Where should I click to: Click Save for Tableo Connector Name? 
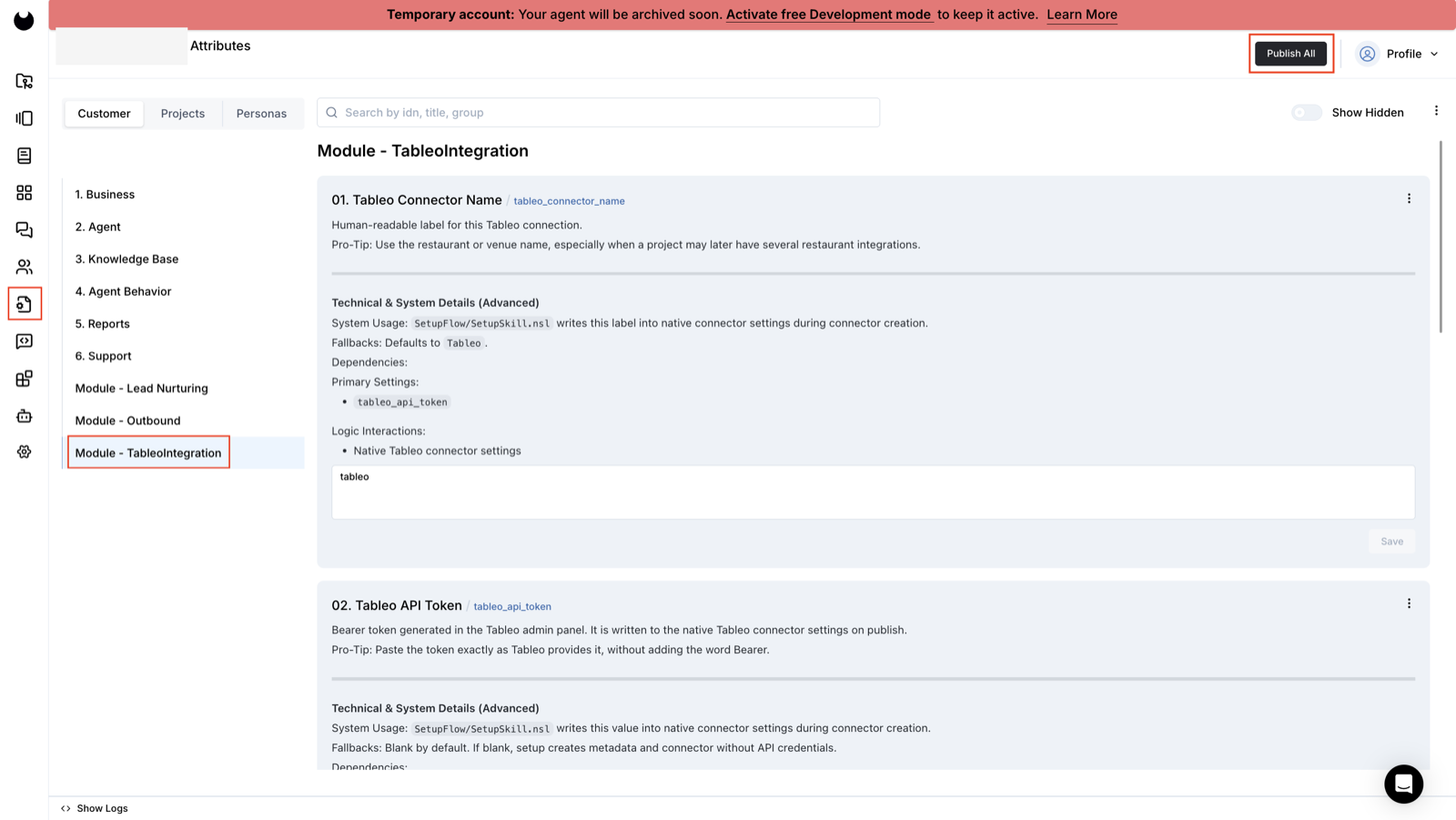point(1391,542)
